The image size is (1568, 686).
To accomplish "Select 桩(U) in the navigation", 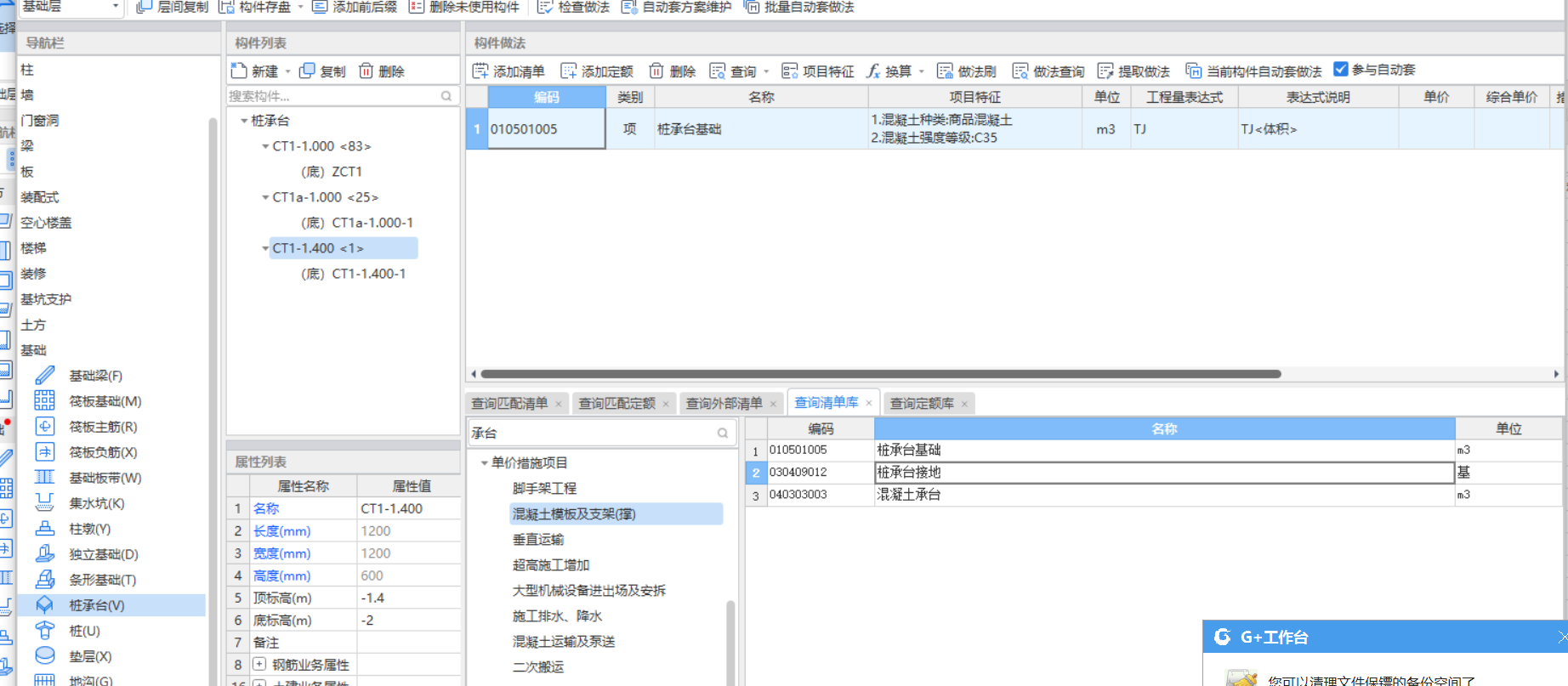I will point(84,631).
